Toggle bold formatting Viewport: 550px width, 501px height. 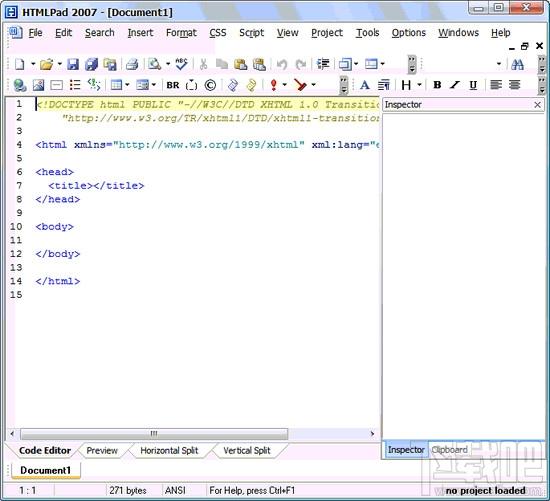437,85
